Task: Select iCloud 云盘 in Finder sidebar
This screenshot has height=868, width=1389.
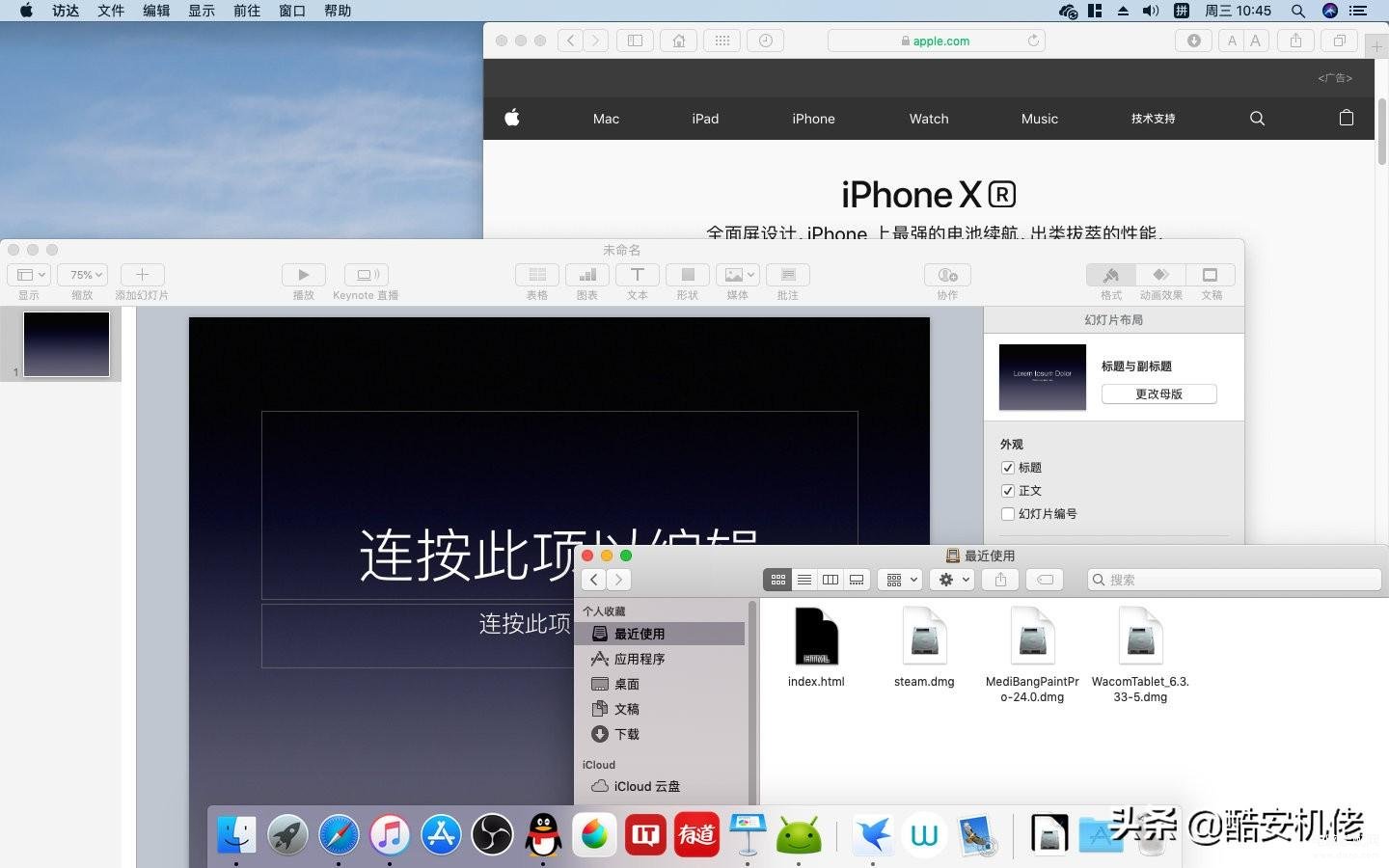Action: pyautogui.click(x=662, y=786)
